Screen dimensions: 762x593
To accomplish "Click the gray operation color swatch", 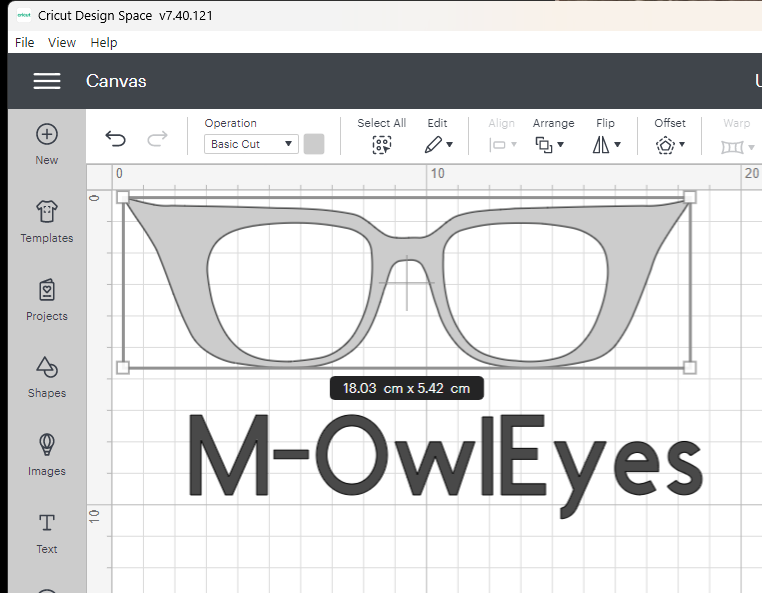I will click(x=314, y=144).
